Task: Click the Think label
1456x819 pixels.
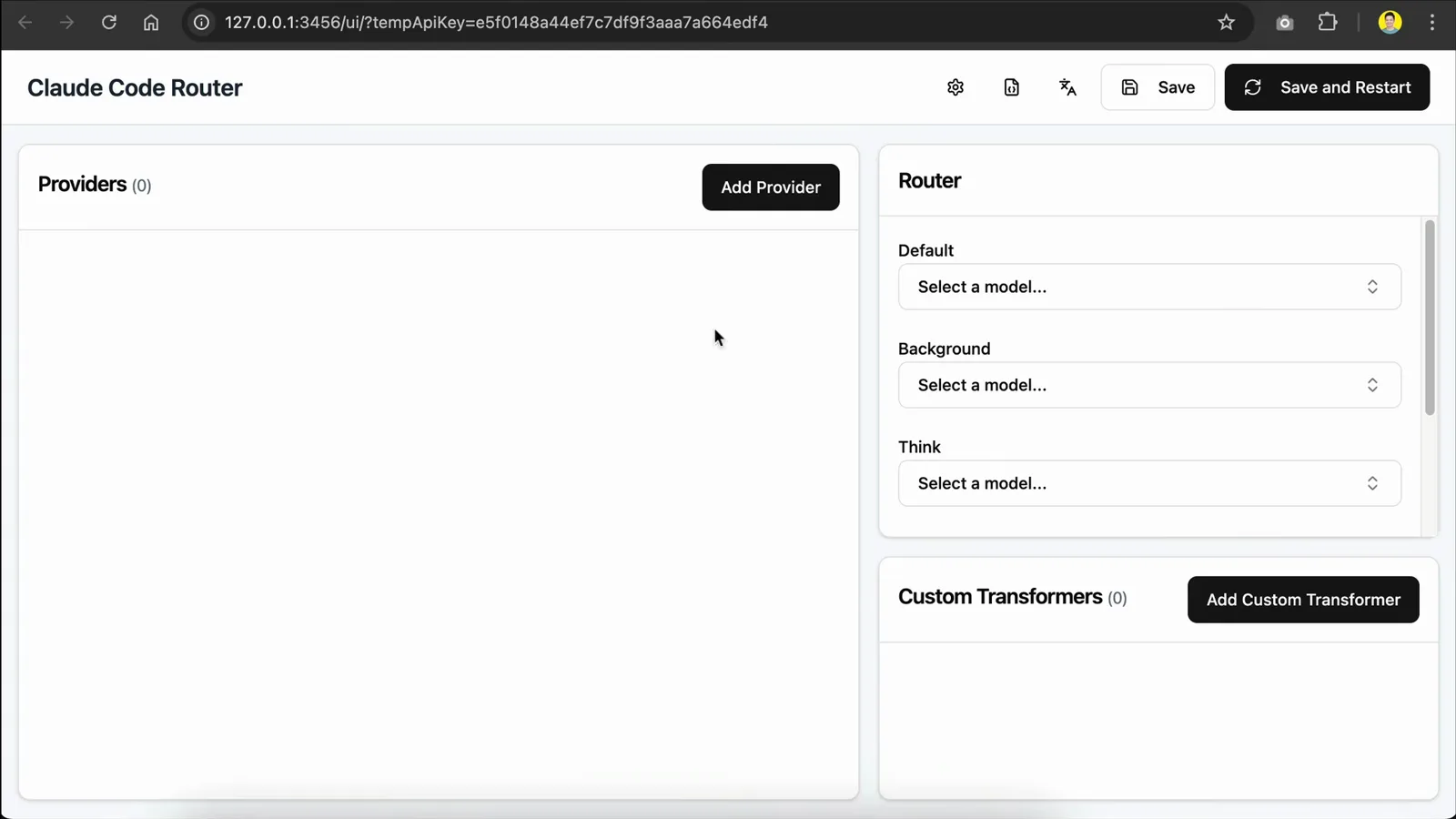Action: point(919,447)
